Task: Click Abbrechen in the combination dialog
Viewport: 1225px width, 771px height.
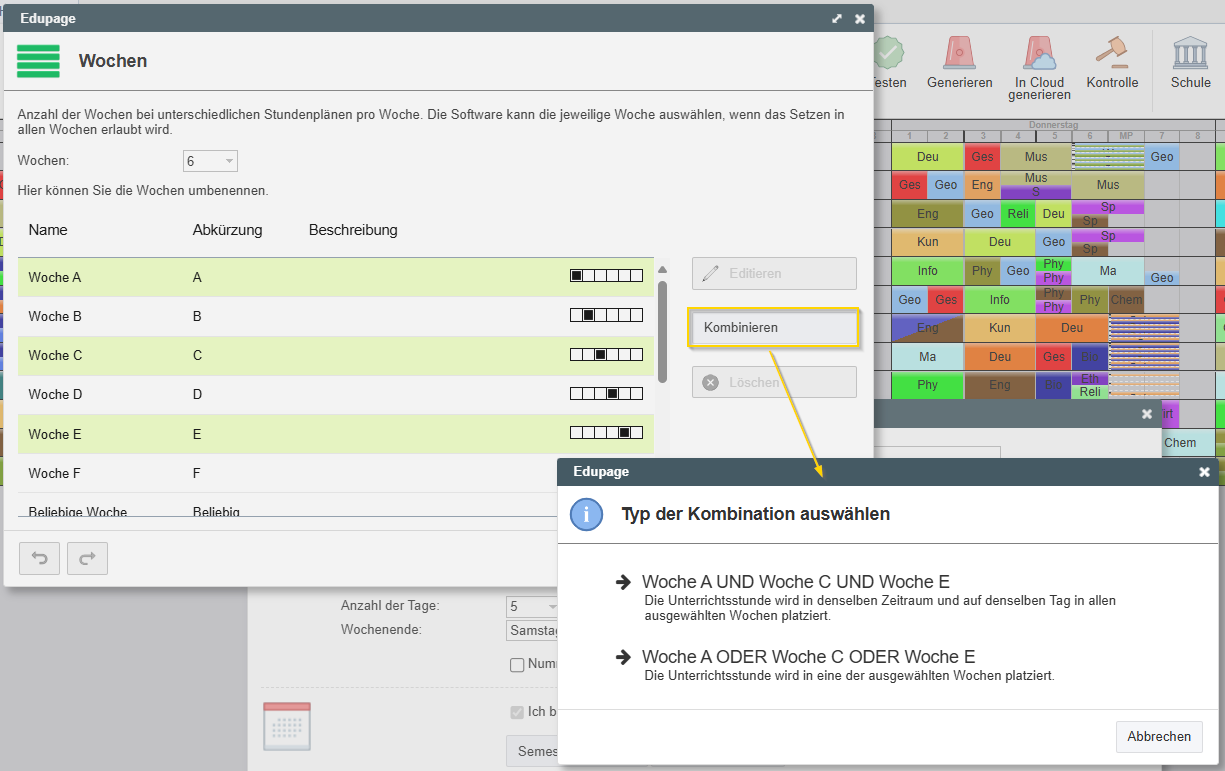Action: click(x=1159, y=736)
